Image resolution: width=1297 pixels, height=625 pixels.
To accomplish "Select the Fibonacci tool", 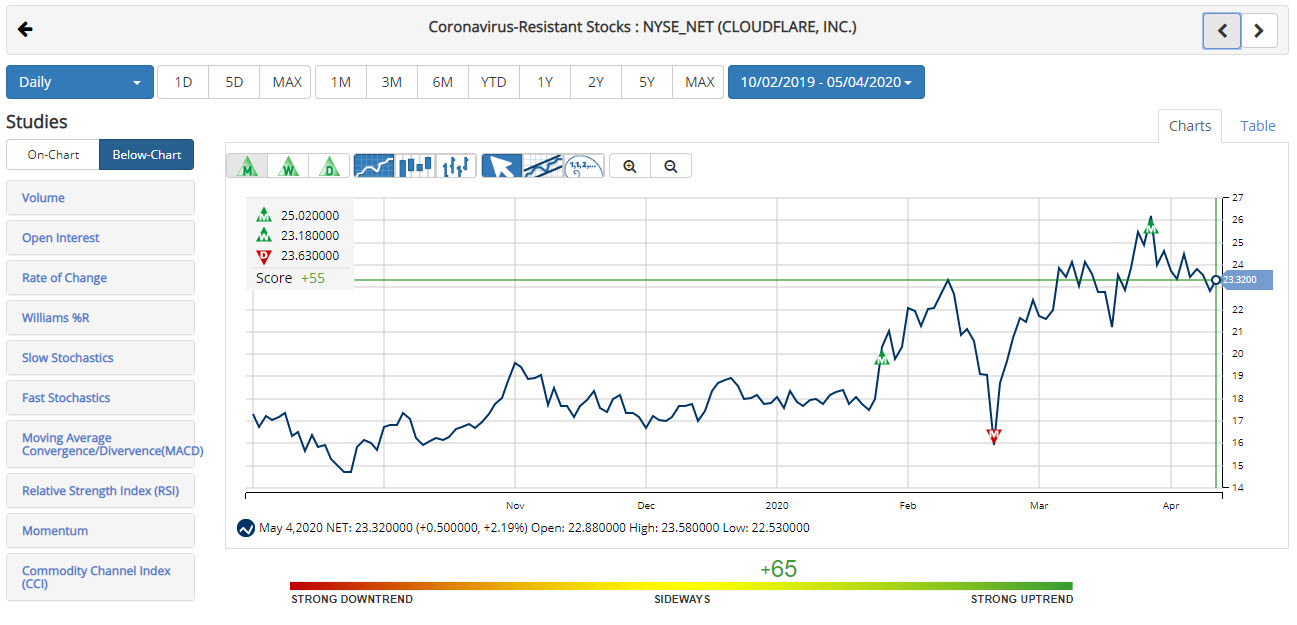I will pyautogui.click(x=584, y=166).
